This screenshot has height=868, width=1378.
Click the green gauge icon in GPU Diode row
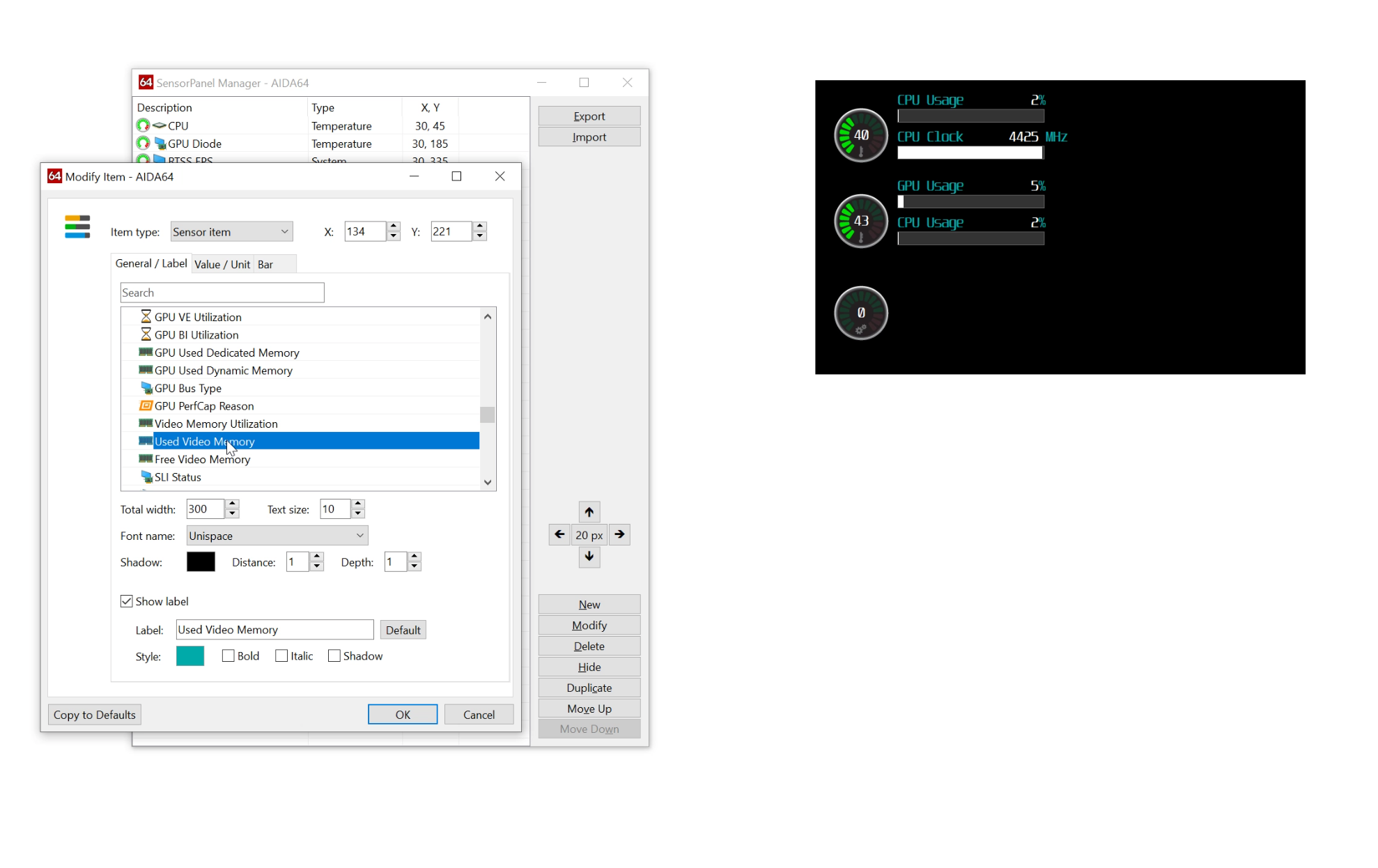[143, 144]
